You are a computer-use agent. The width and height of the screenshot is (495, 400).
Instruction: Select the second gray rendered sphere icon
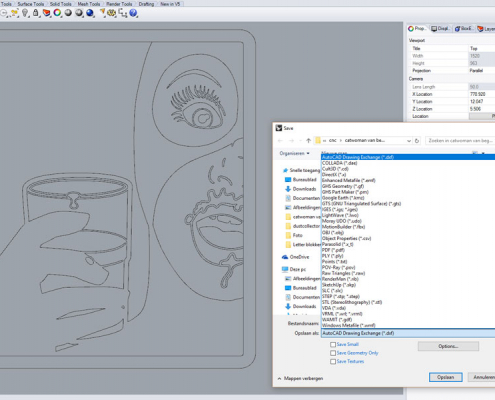coord(79,13)
